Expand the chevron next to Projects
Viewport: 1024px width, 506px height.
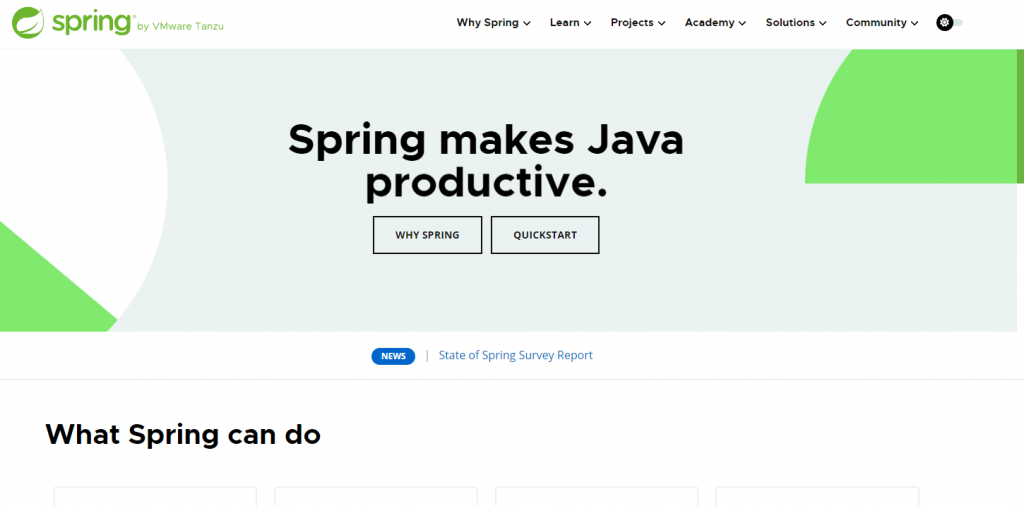(x=662, y=24)
